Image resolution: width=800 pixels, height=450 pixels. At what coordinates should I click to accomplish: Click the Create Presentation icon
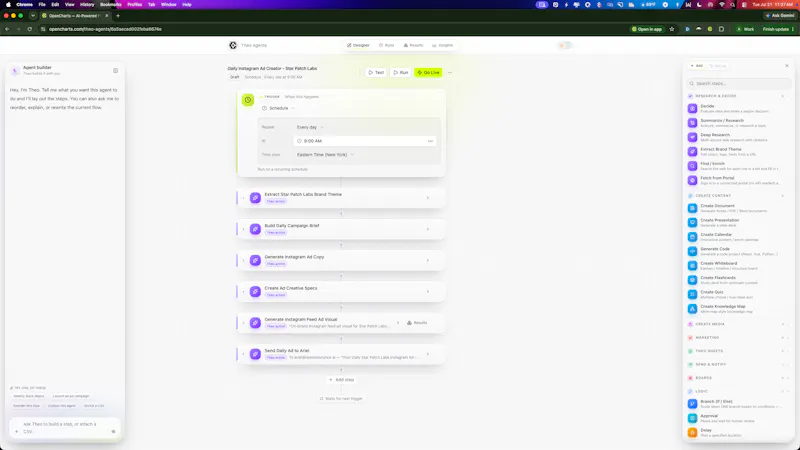[692, 222]
